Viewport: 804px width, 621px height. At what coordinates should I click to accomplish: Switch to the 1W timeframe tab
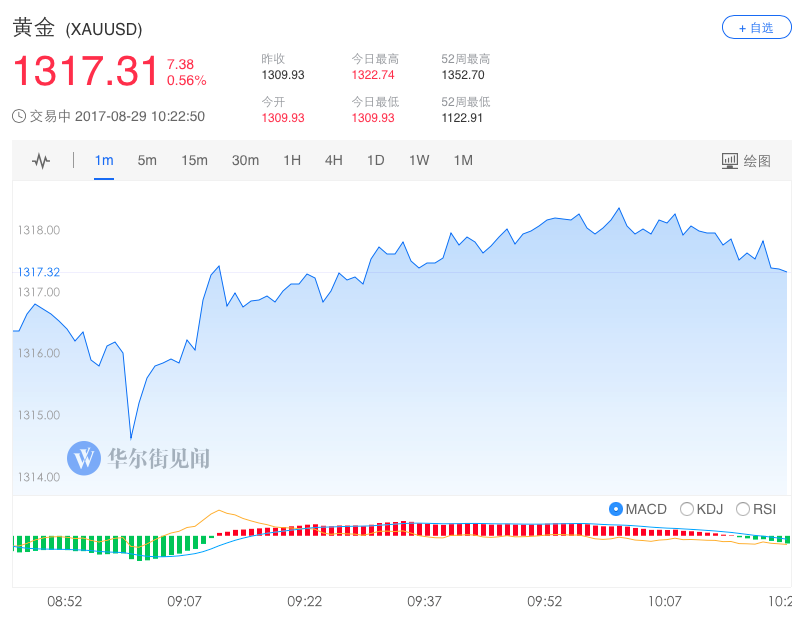point(419,161)
